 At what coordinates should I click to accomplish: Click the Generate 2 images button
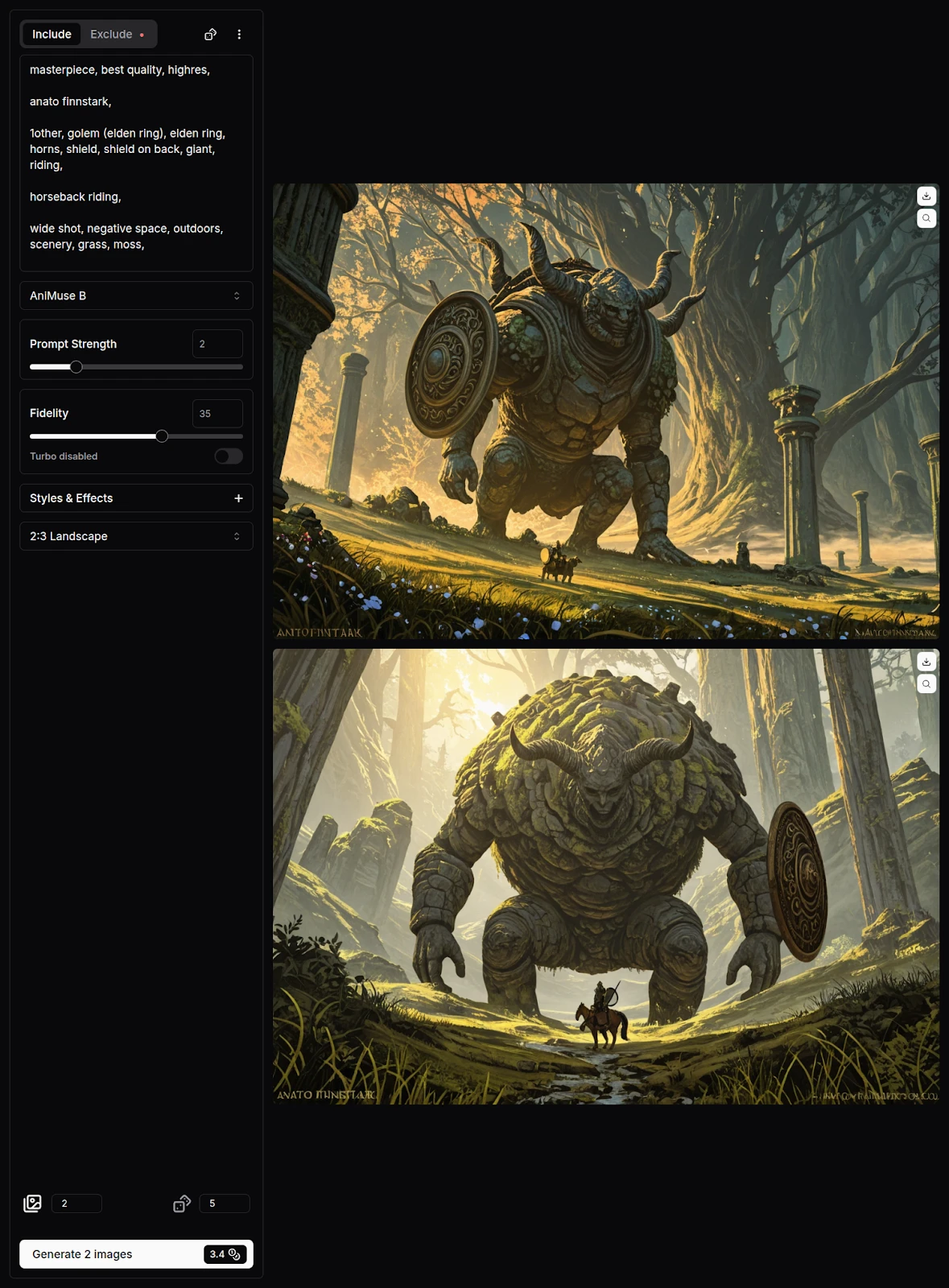tap(136, 1254)
